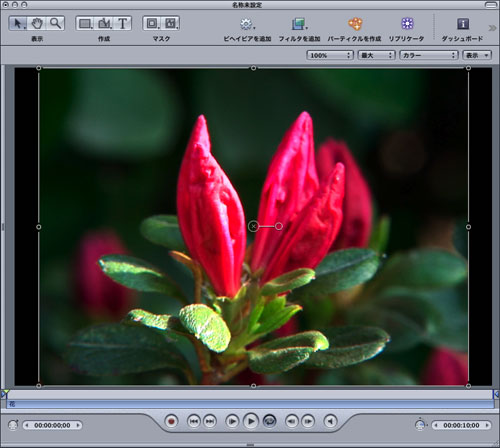This screenshot has width=500, height=448.
Task: Open the dashboard info icon
Action: coord(463,24)
